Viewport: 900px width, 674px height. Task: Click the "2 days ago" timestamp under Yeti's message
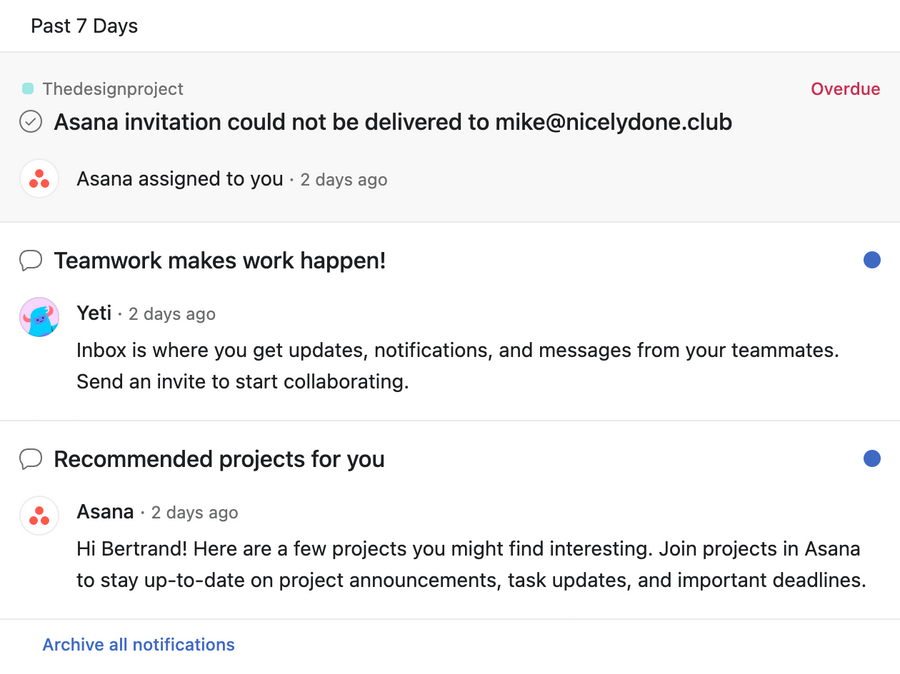[x=171, y=313]
